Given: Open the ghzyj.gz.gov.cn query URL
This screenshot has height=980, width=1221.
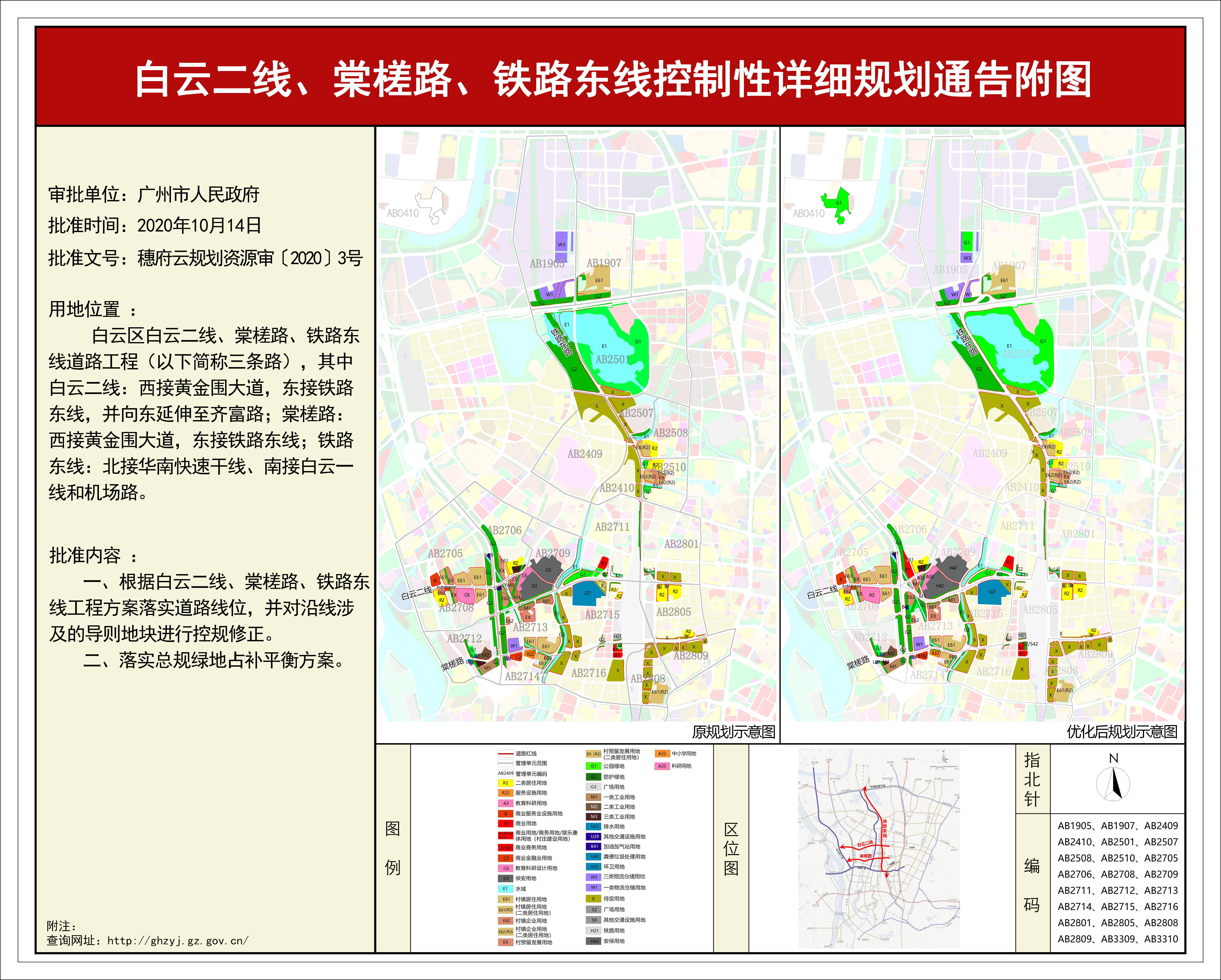Looking at the screenshot, I should tap(178, 941).
